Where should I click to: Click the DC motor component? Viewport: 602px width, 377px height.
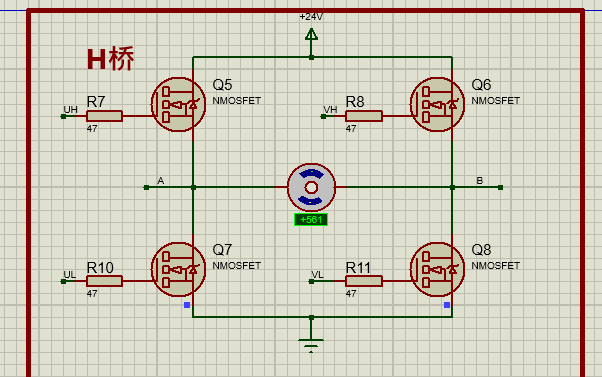coord(311,187)
